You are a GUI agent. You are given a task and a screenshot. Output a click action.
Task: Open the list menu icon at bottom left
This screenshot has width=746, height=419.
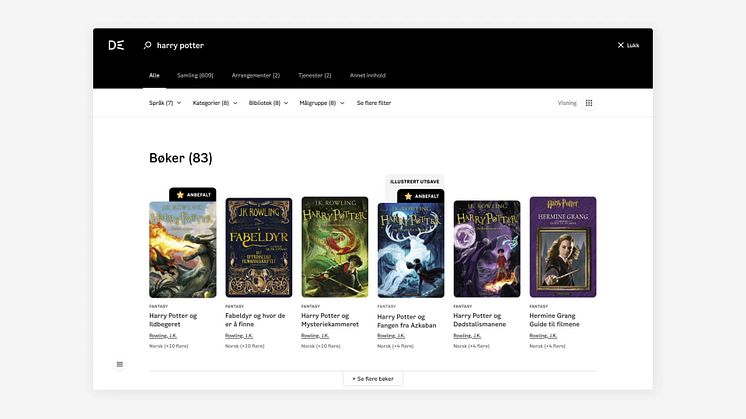coord(120,364)
